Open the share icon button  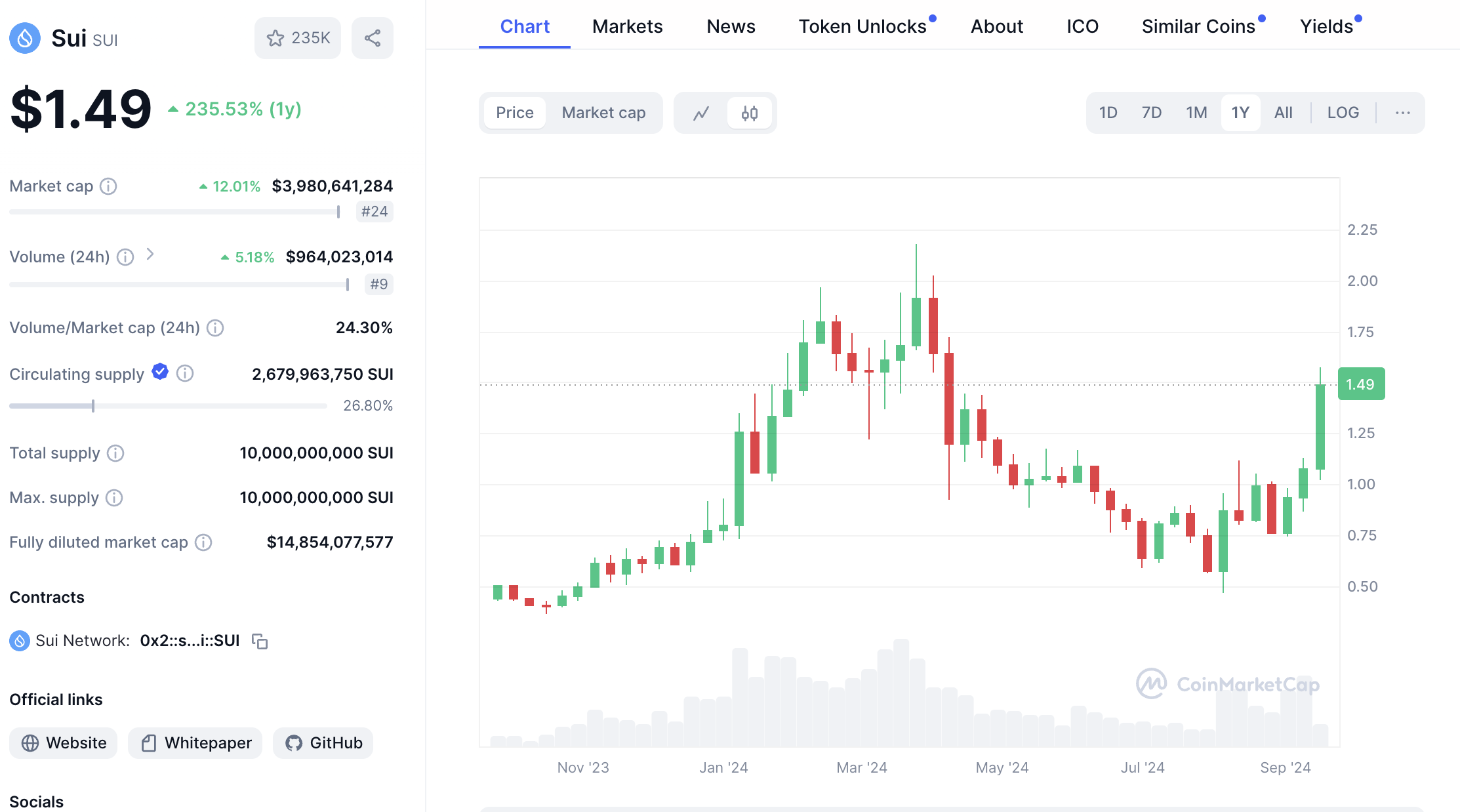tap(373, 38)
